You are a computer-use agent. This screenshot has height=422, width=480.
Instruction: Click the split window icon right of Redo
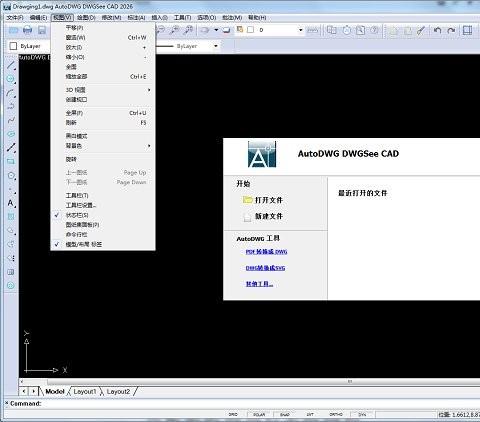click(467, 30)
